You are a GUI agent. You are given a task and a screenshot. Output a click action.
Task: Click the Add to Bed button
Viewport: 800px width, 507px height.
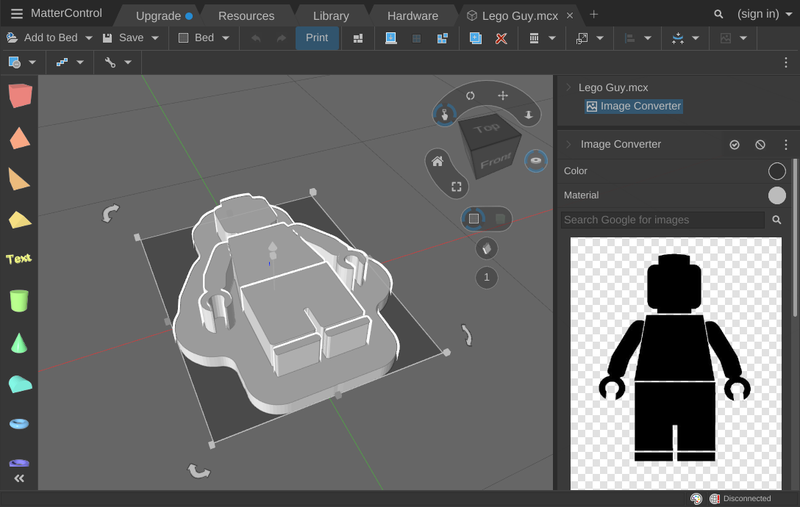pyautogui.click(x=42, y=38)
